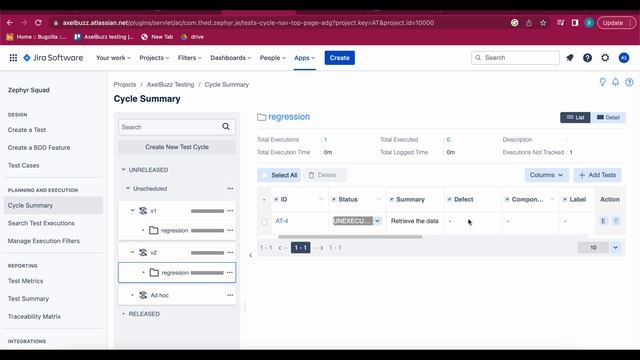The height and width of the screenshot is (360, 640).
Task: Bookmark this page with the star icon
Action: coord(543,23)
